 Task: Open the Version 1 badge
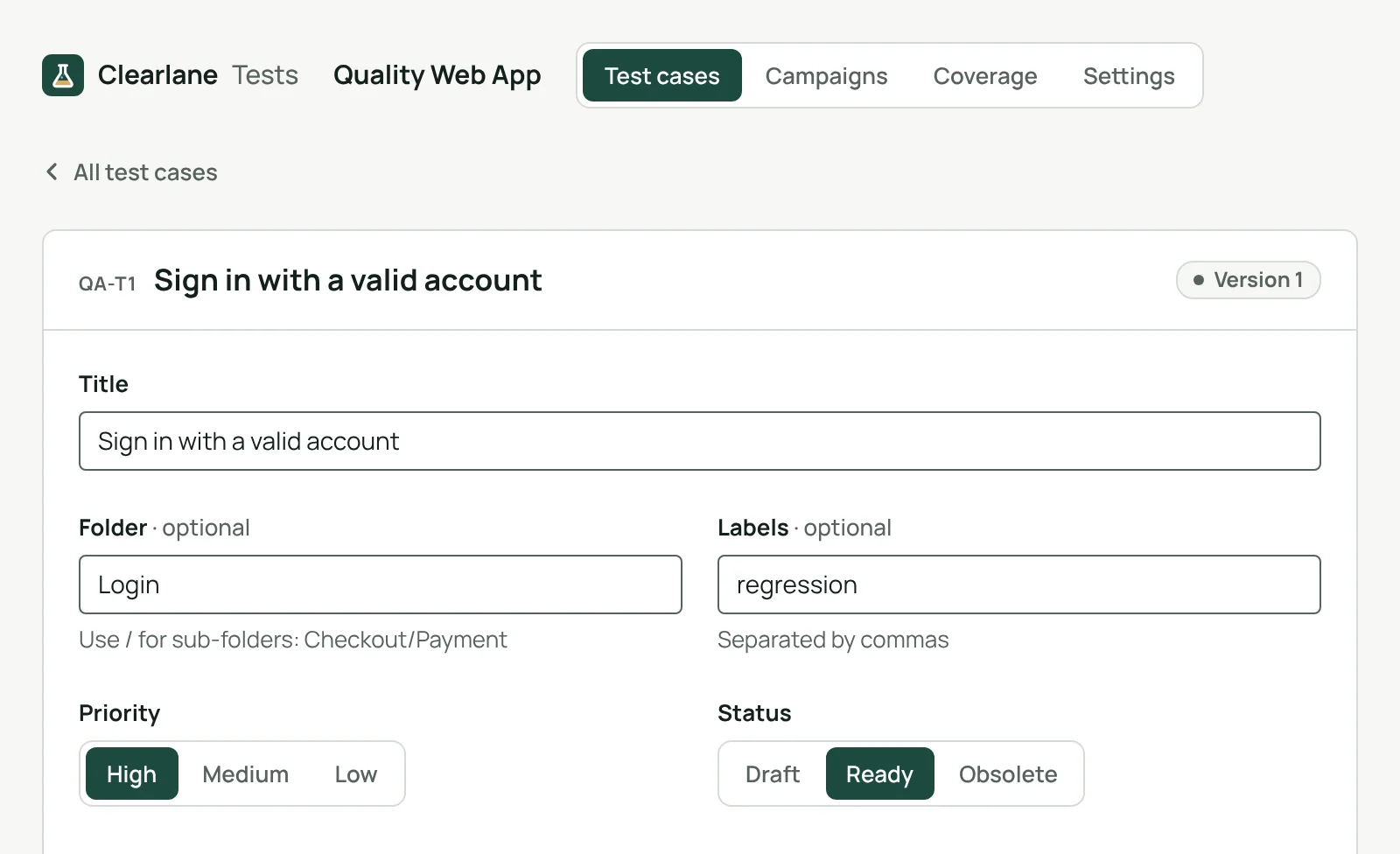pos(1249,280)
